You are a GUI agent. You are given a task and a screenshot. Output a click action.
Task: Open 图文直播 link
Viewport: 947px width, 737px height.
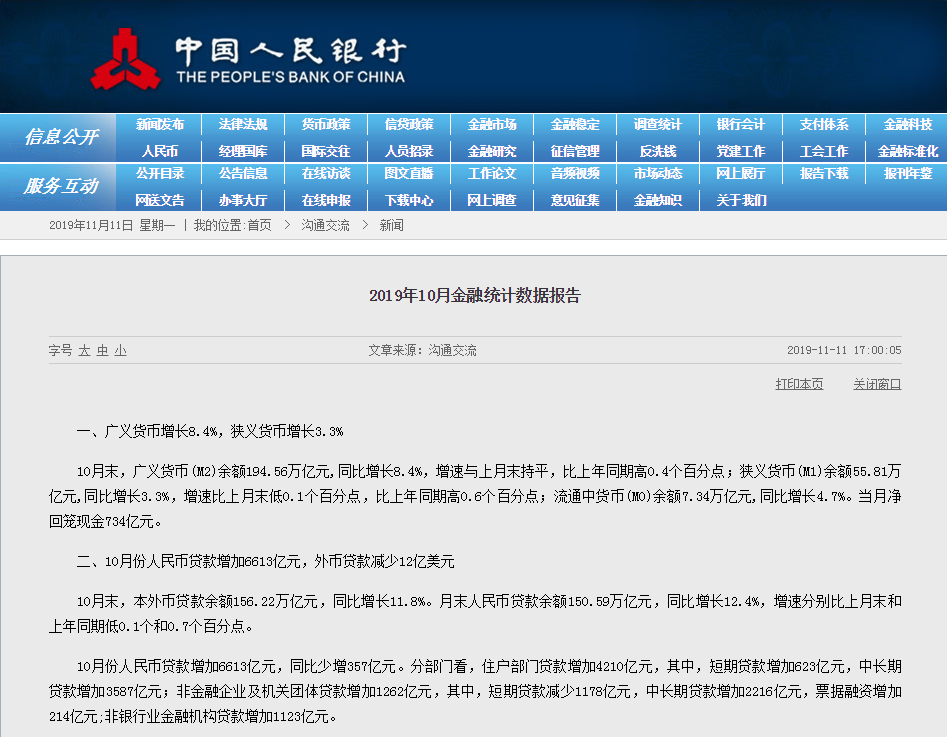click(409, 173)
